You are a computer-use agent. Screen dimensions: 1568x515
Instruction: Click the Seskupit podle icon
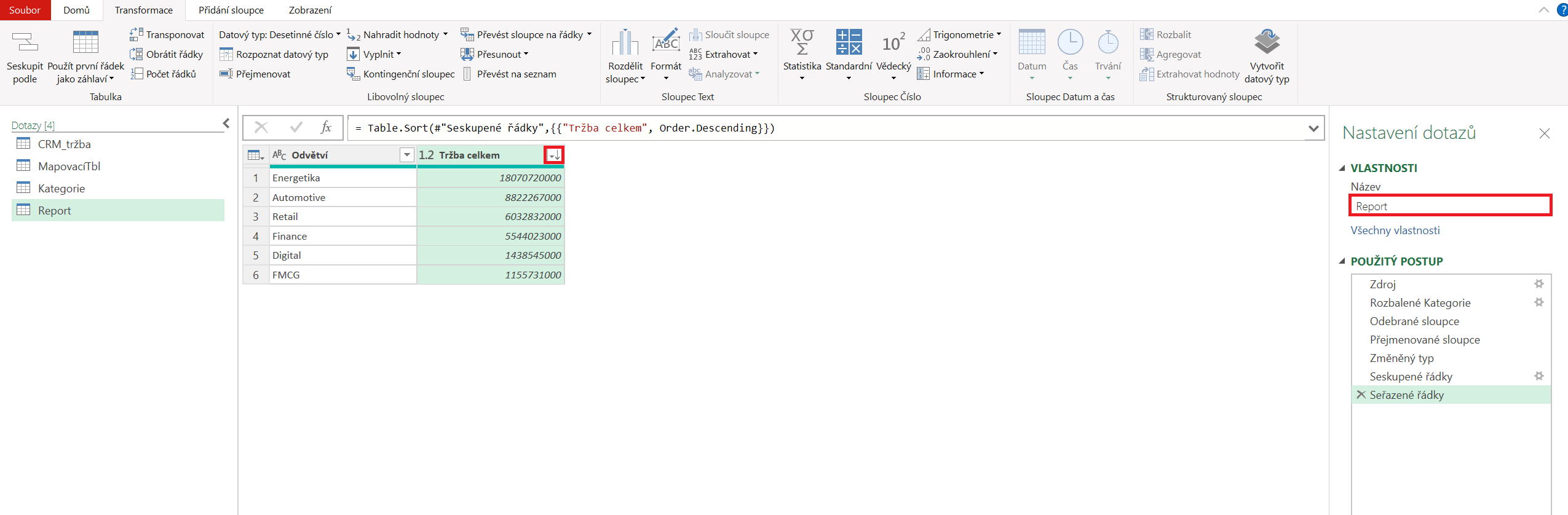[25, 42]
